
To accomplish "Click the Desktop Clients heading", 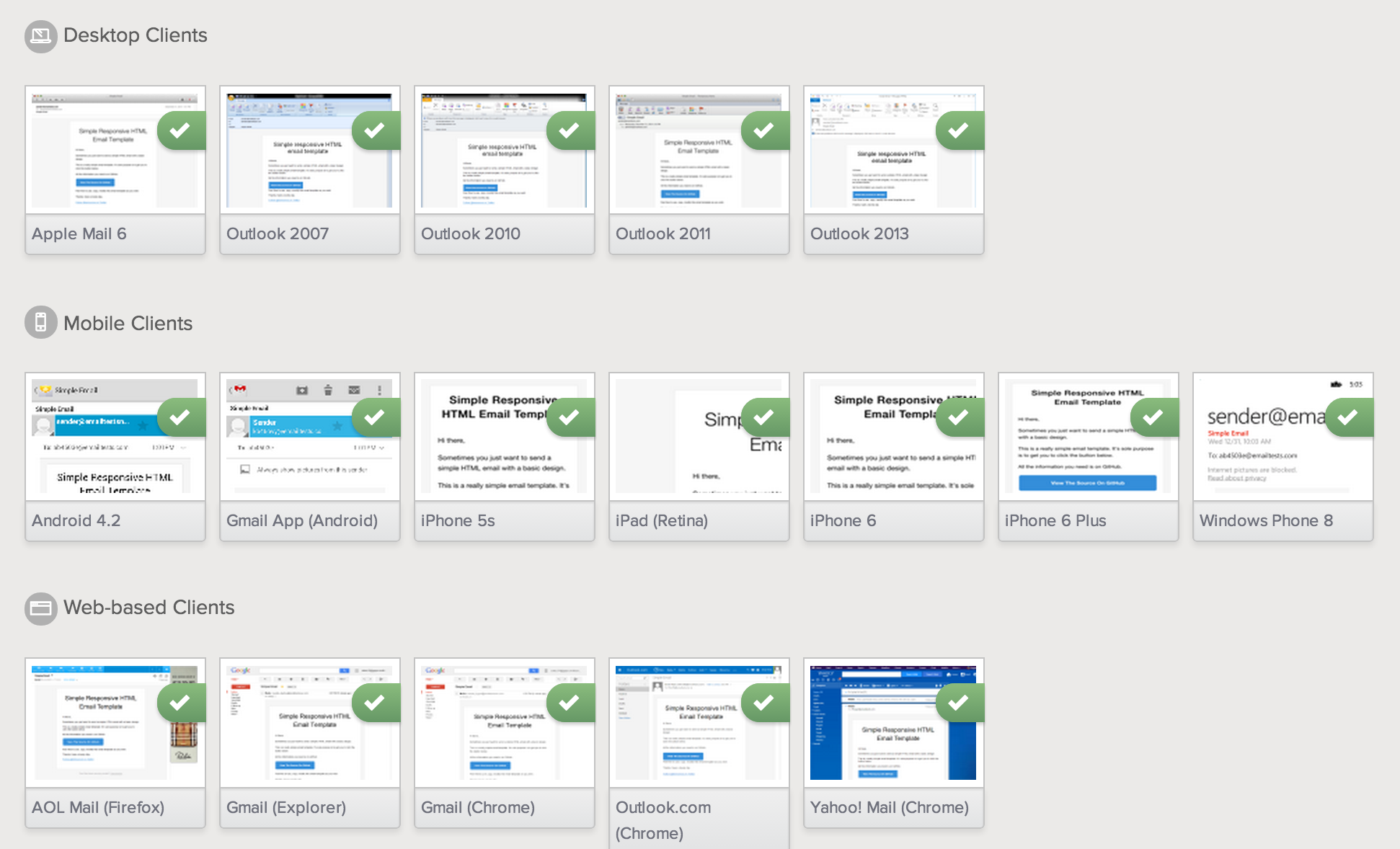I will click(136, 35).
